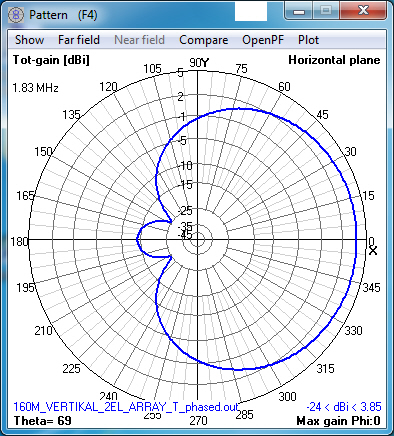Click the 330 degree angle label
The width and height of the screenshot is (394, 436).
(x=353, y=331)
